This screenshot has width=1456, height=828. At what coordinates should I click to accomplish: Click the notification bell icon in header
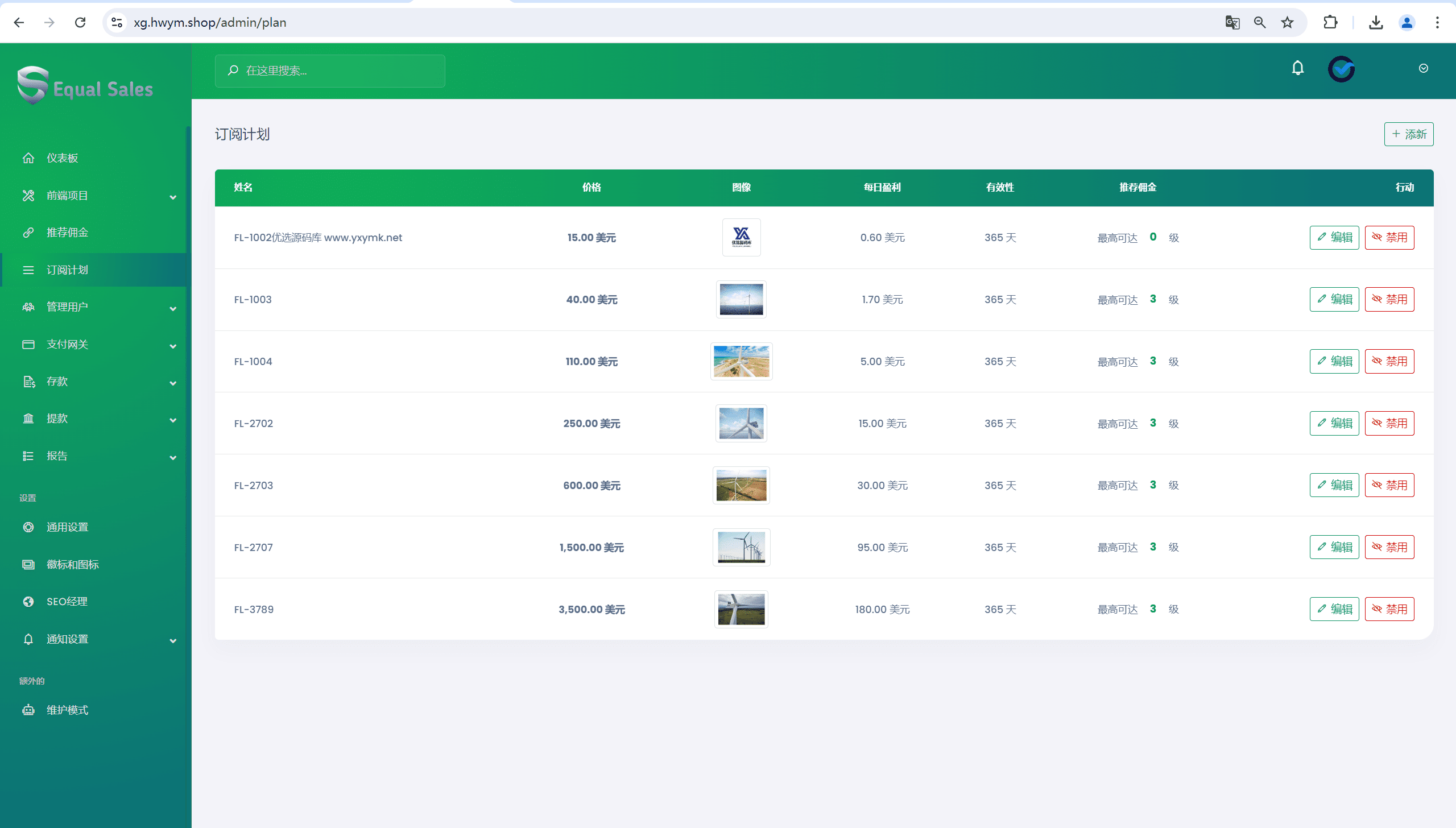pyautogui.click(x=1297, y=69)
